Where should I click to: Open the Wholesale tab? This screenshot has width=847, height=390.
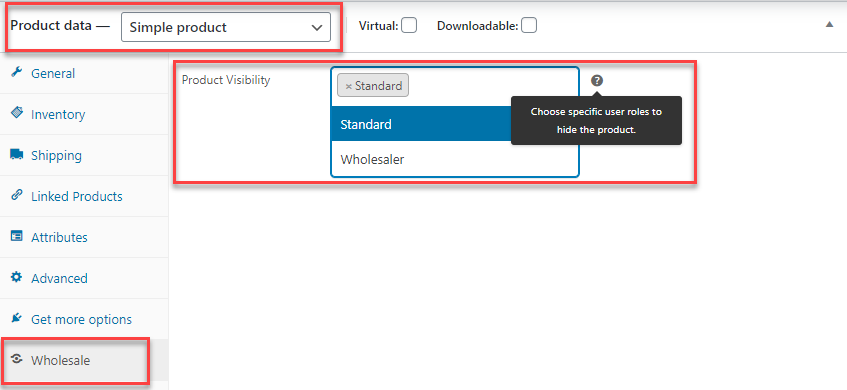click(x=84, y=360)
